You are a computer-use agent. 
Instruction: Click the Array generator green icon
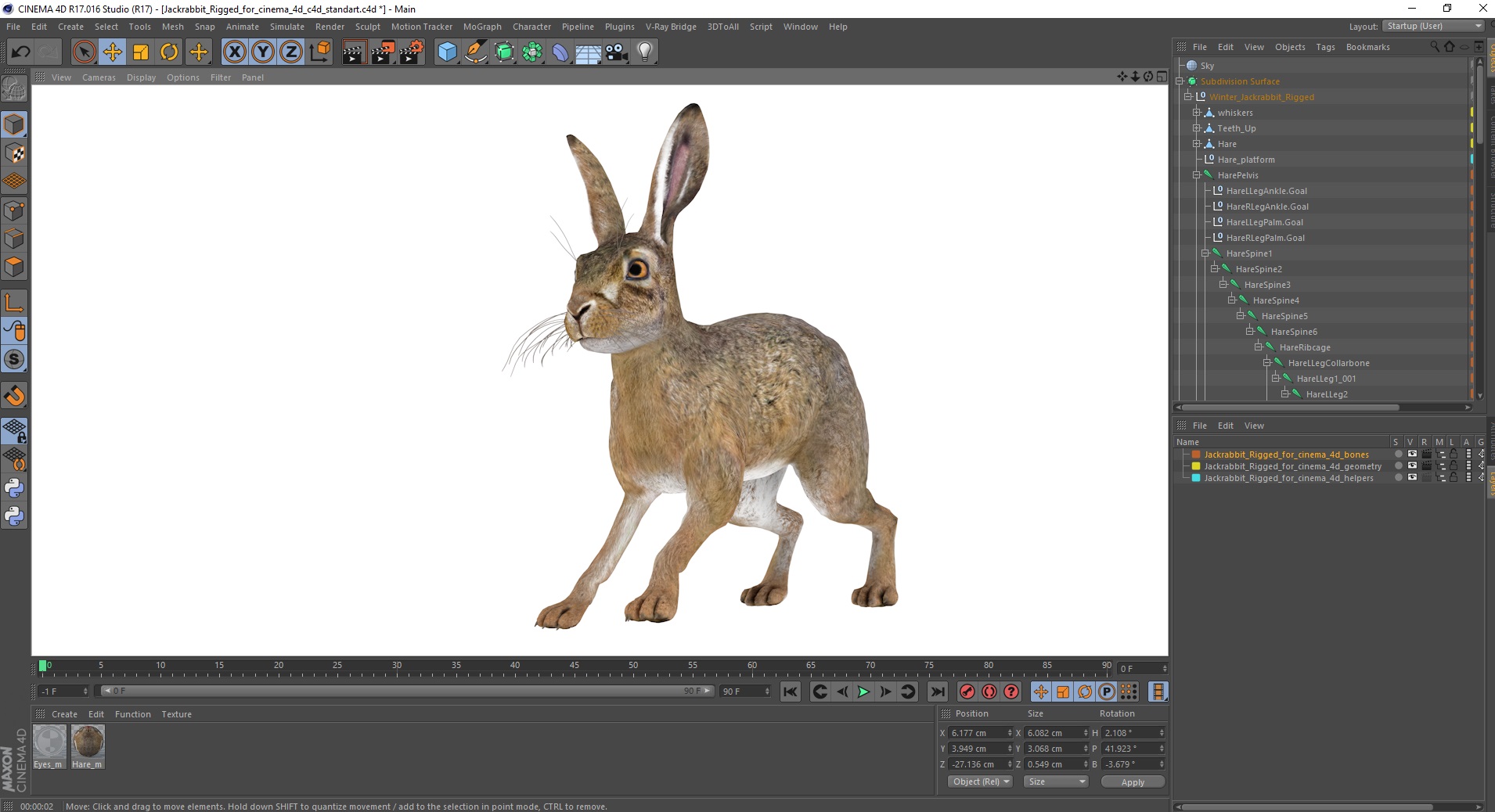pyautogui.click(x=532, y=52)
